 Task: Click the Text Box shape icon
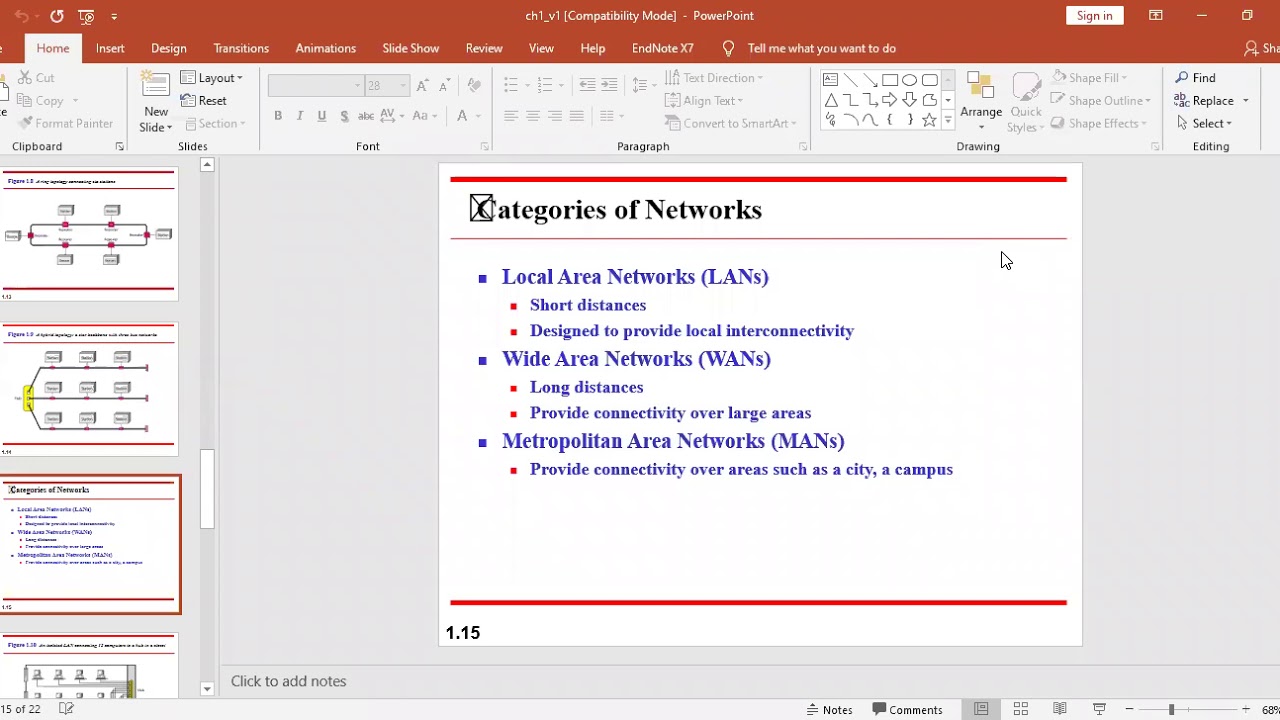(x=830, y=80)
